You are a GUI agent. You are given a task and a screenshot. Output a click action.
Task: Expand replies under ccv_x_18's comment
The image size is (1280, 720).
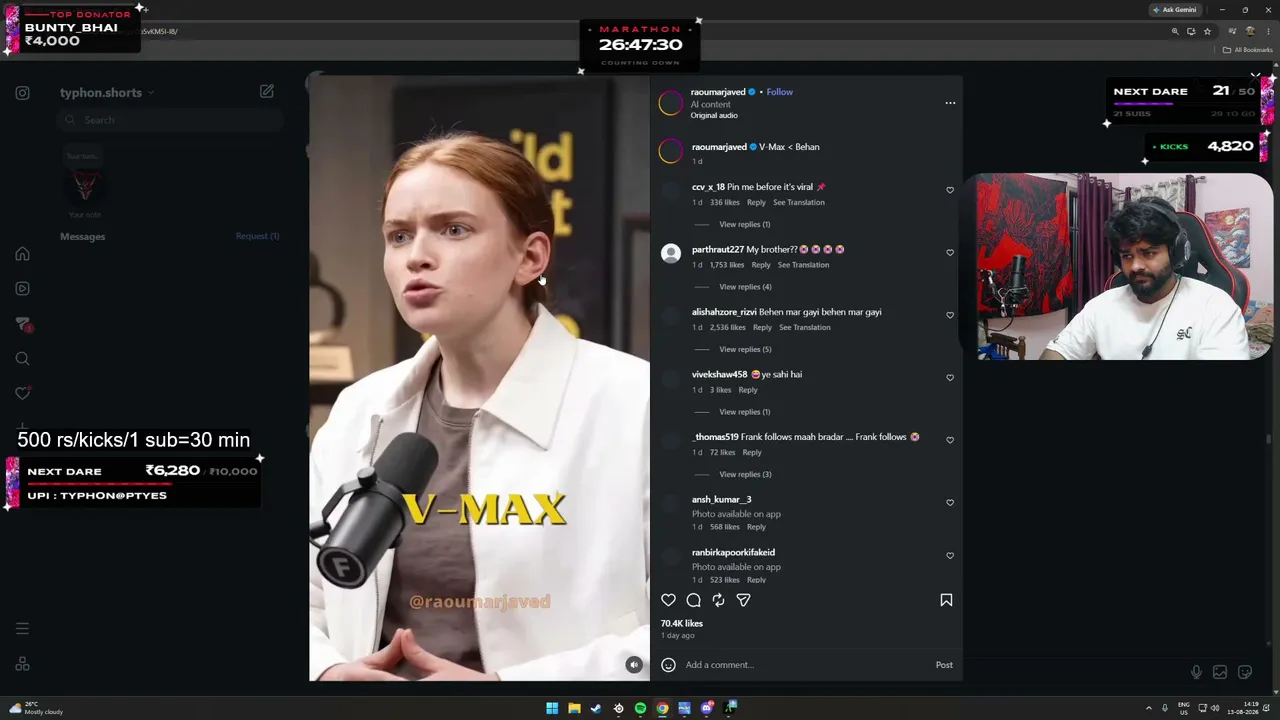tap(745, 224)
